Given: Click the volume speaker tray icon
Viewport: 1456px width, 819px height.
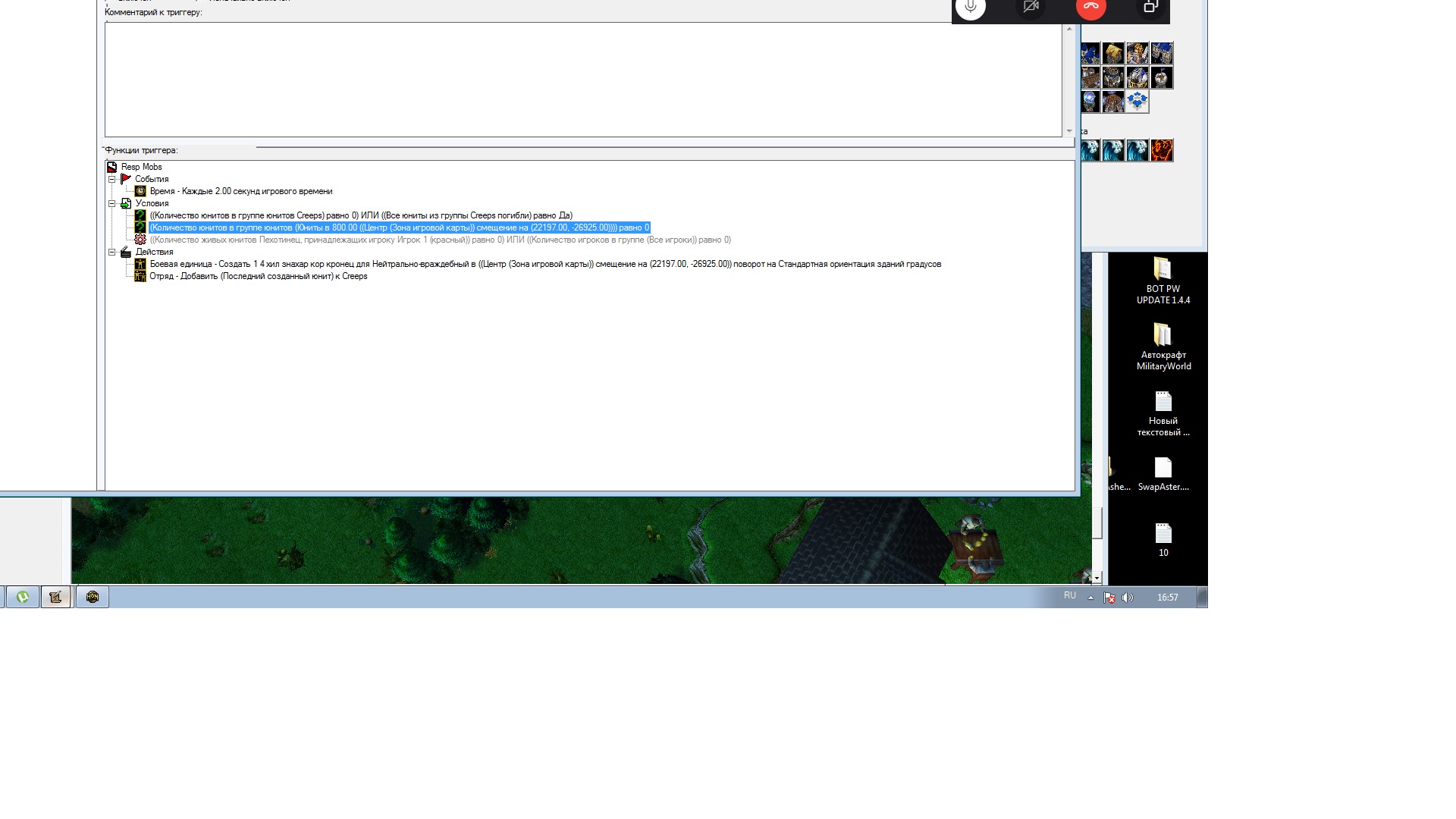Looking at the screenshot, I should (x=1128, y=598).
